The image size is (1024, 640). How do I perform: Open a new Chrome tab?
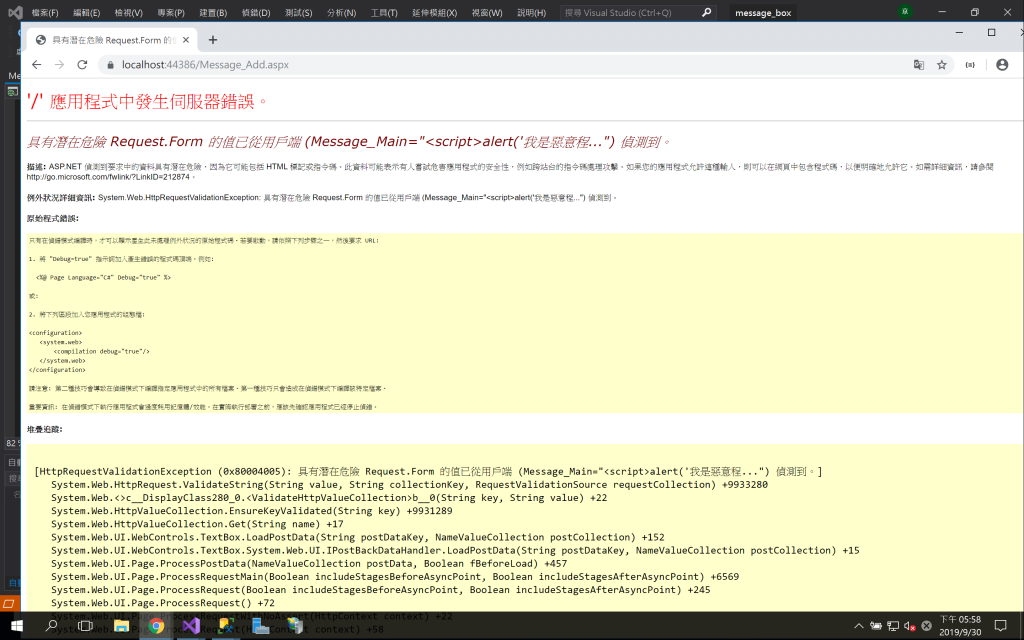[x=213, y=40]
